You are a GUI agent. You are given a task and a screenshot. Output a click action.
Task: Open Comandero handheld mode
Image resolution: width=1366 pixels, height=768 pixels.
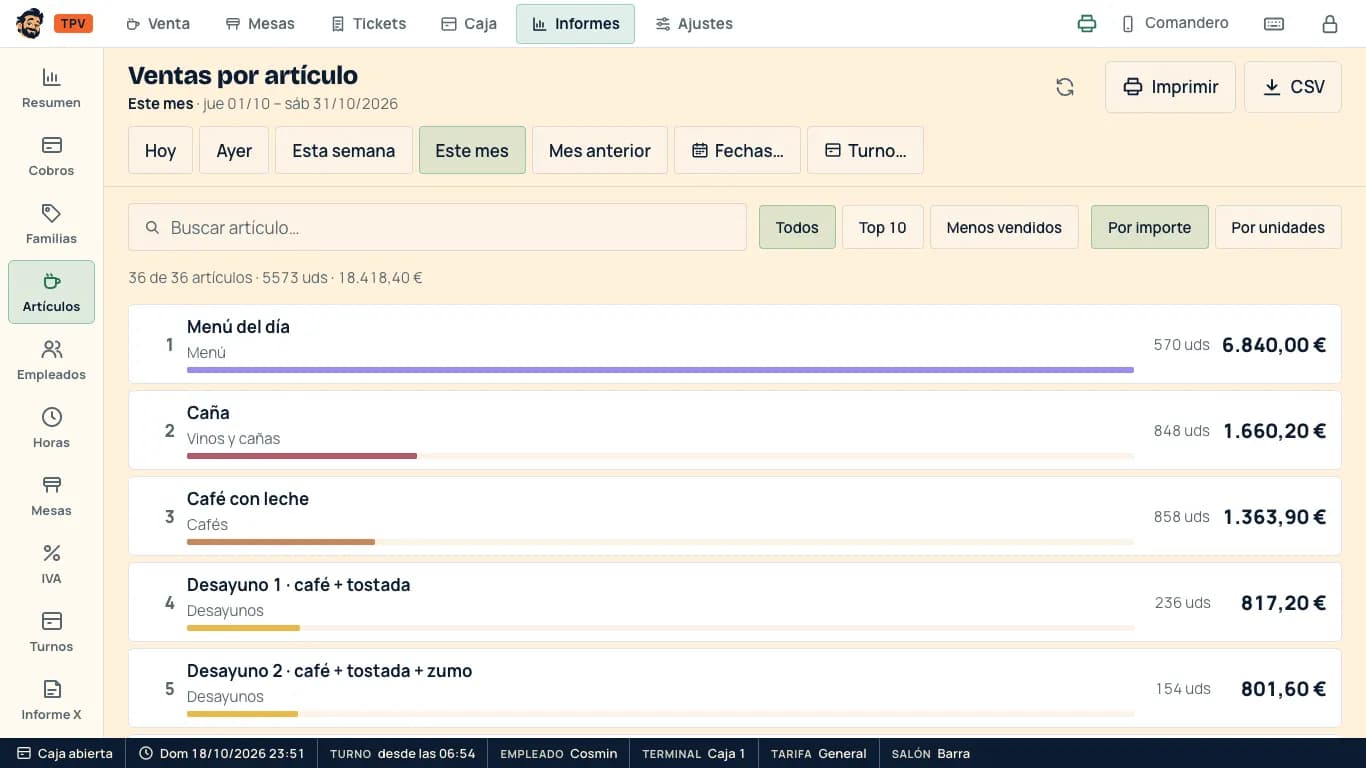coord(1175,24)
